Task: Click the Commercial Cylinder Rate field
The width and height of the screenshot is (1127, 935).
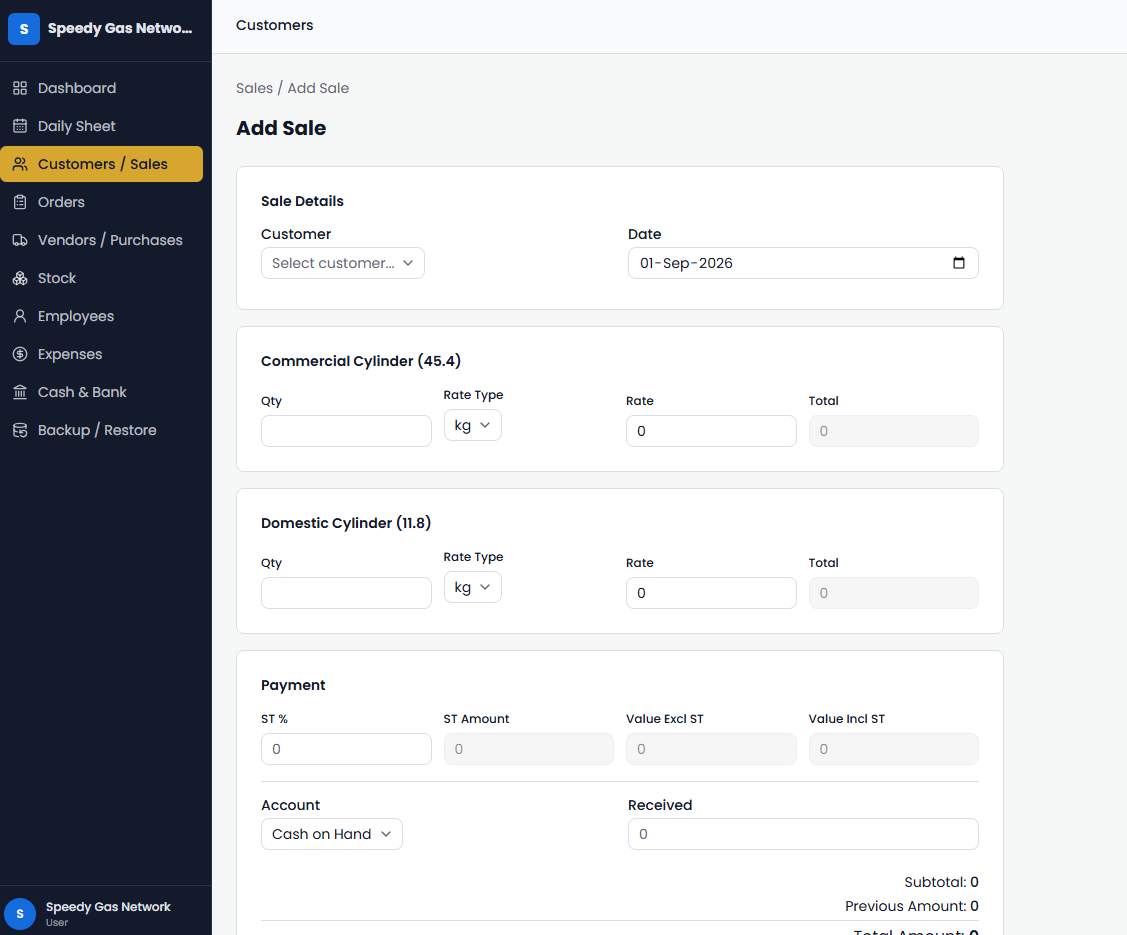Action: (x=711, y=431)
